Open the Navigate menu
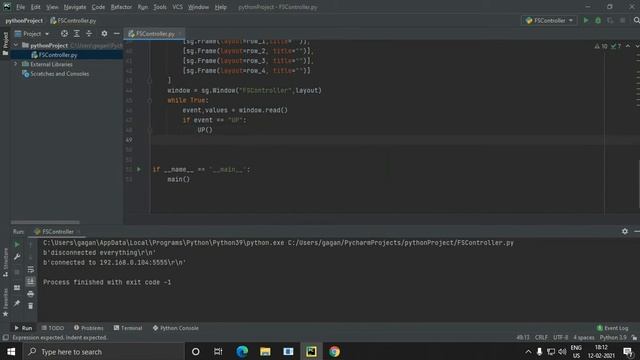 [x=75, y=7]
